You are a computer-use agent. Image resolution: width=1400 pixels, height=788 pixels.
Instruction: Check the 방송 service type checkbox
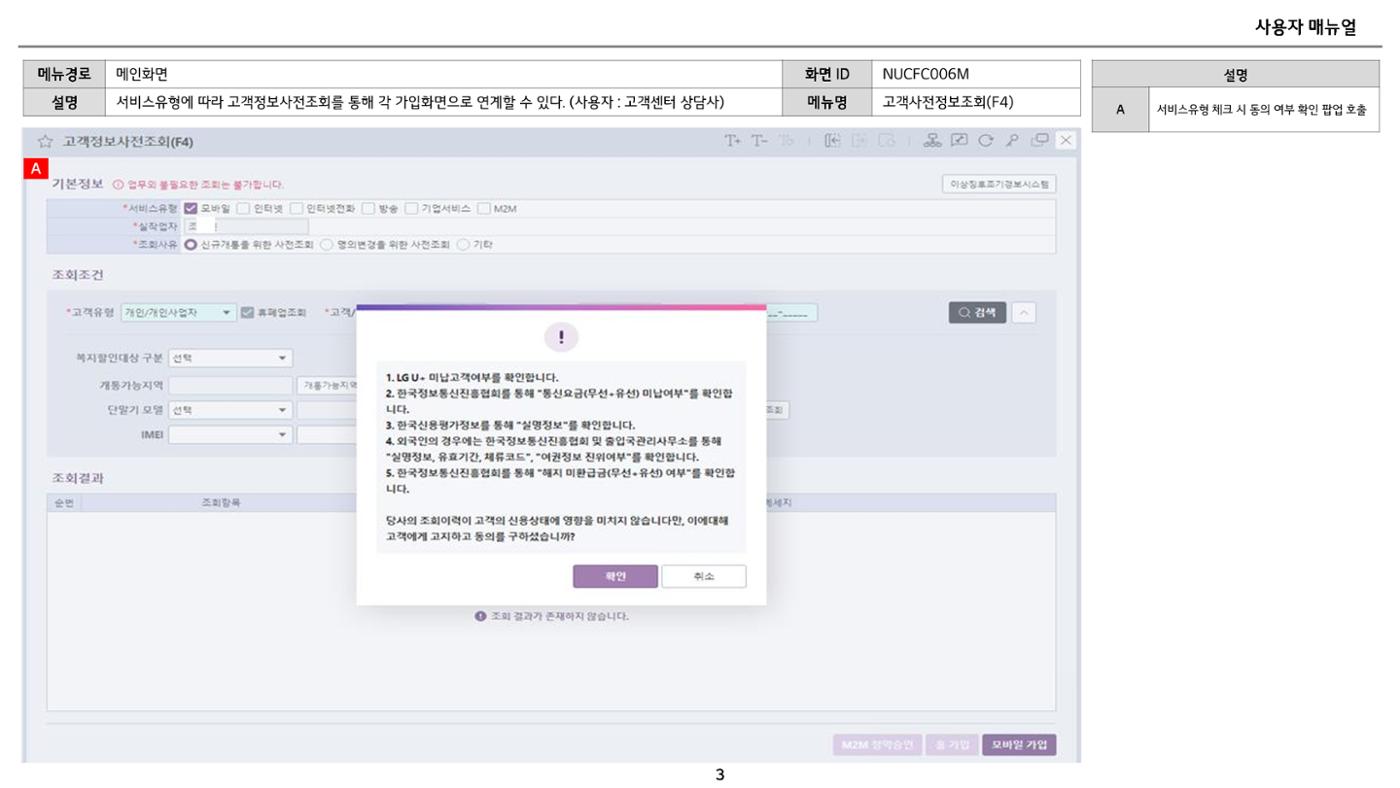pos(367,208)
